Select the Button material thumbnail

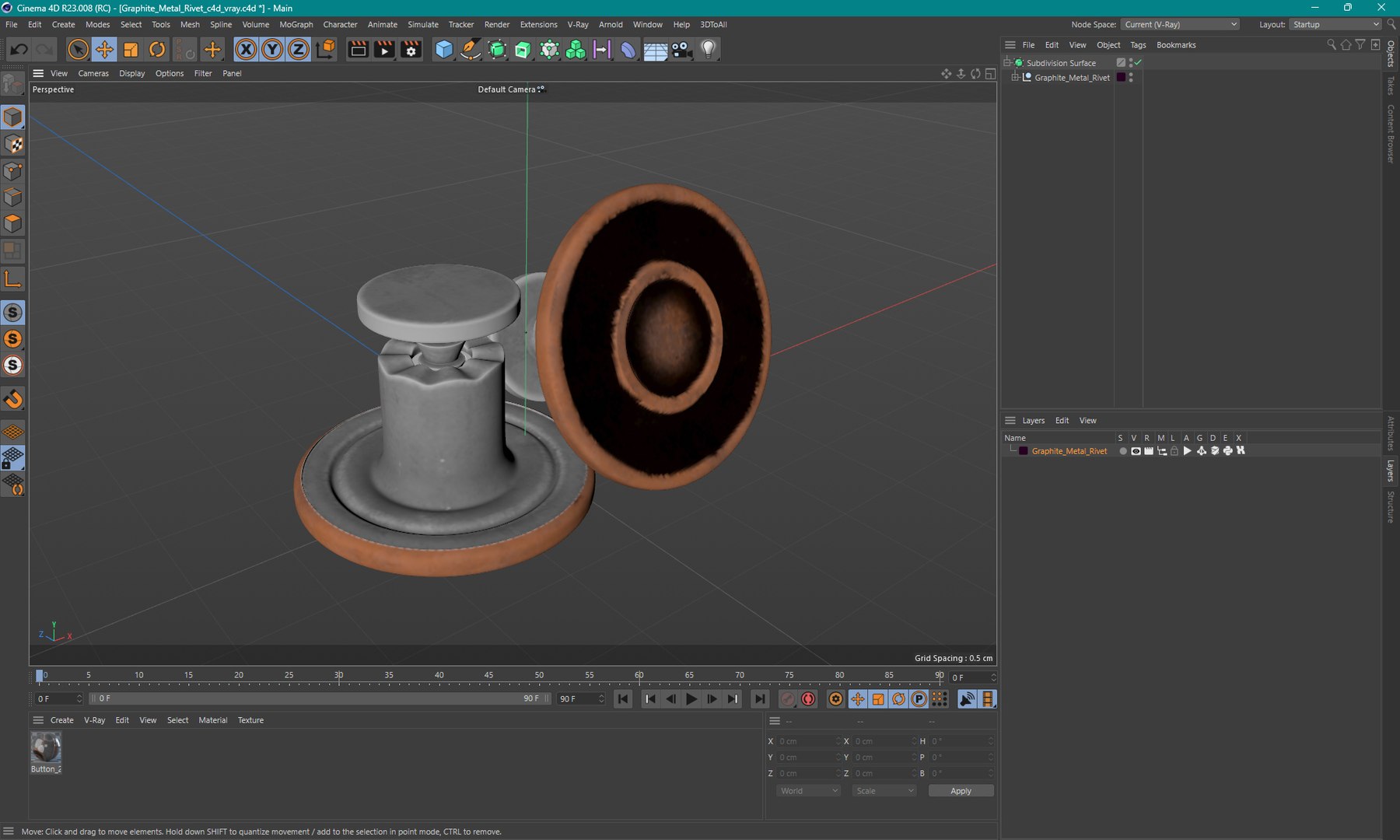tap(46, 748)
